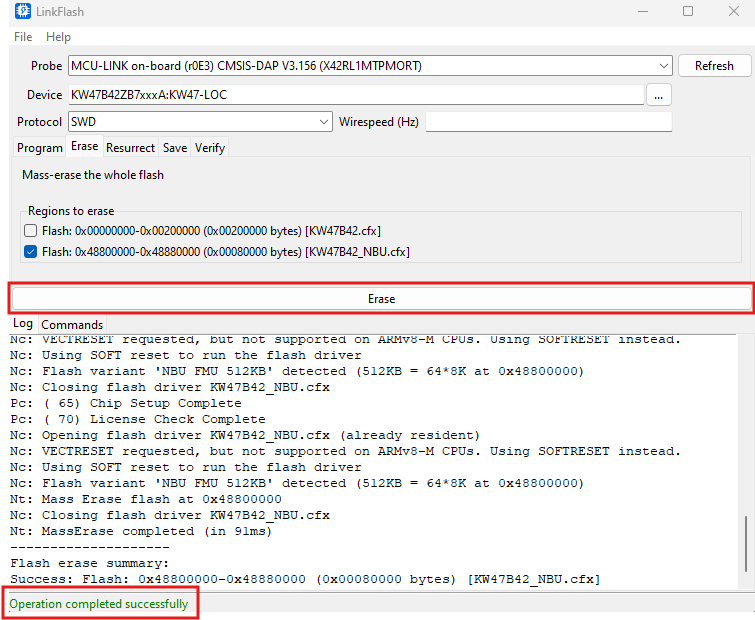Select the Erase tab
755x620 pixels.
click(85, 147)
